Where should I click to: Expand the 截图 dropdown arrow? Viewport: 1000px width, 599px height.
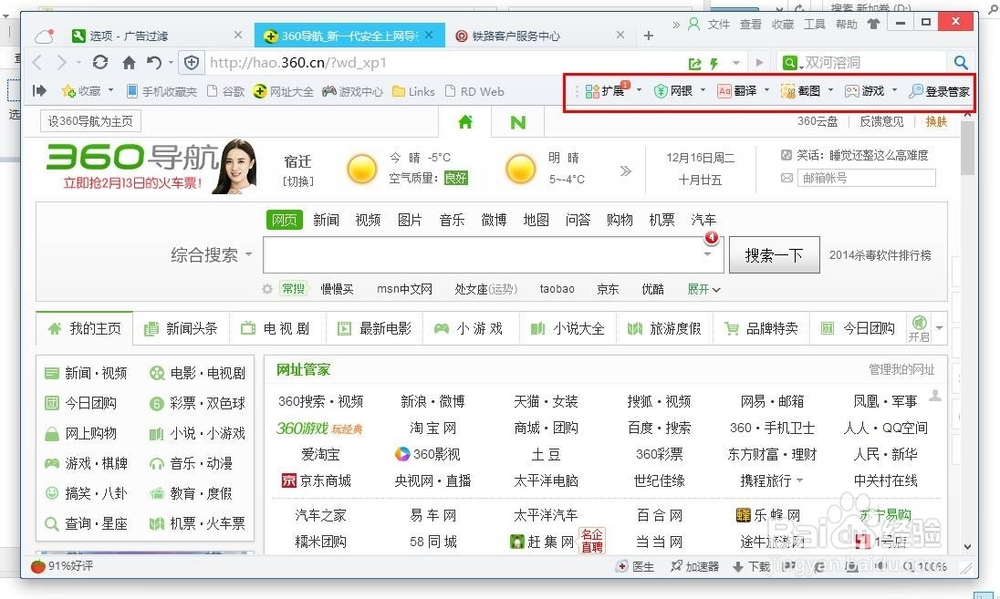point(830,90)
